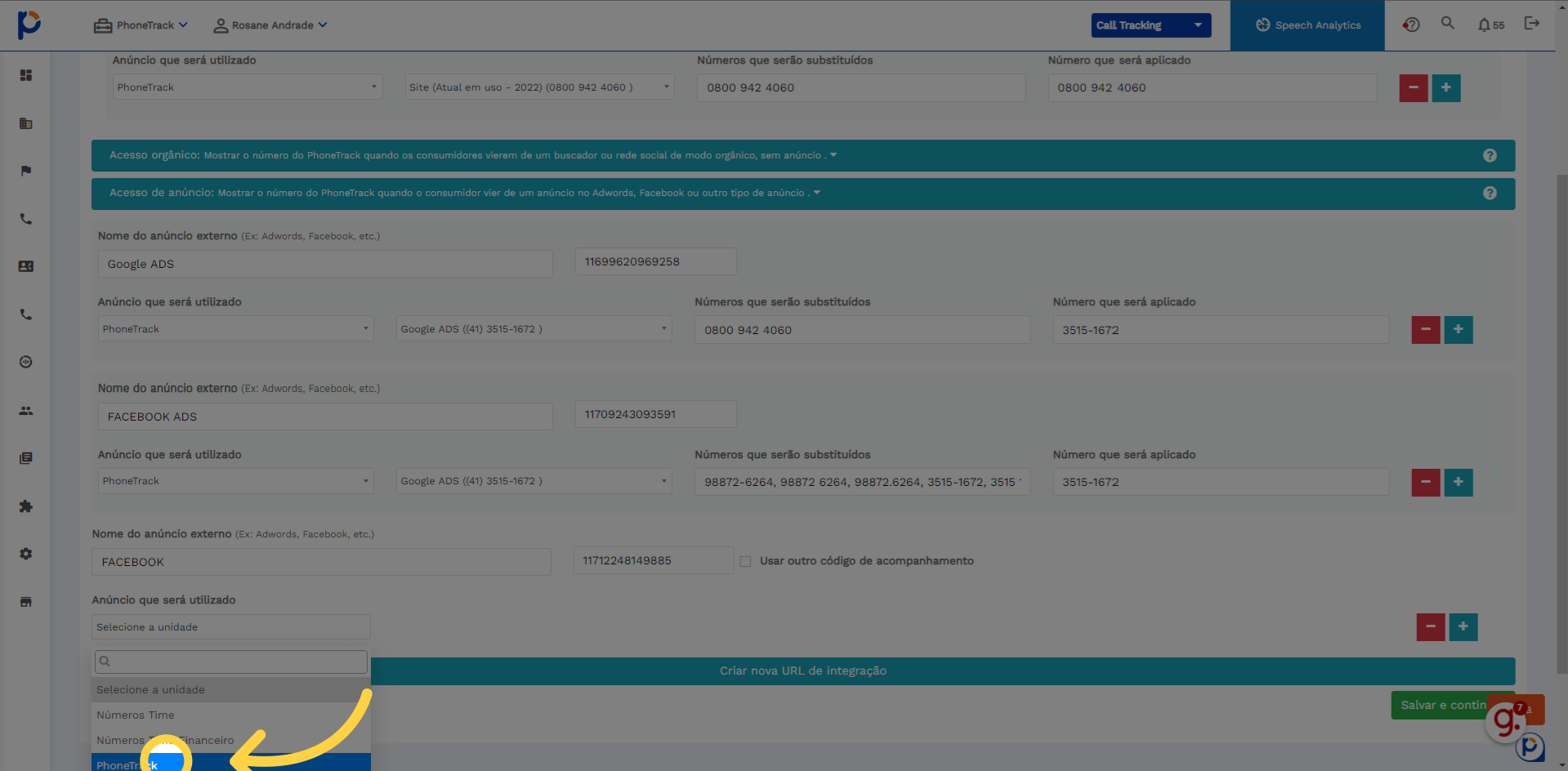Image resolution: width=1568 pixels, height=771 pixels.
Task: Open the notifications bell showing 55
Action: click(x=1491, y=25)
